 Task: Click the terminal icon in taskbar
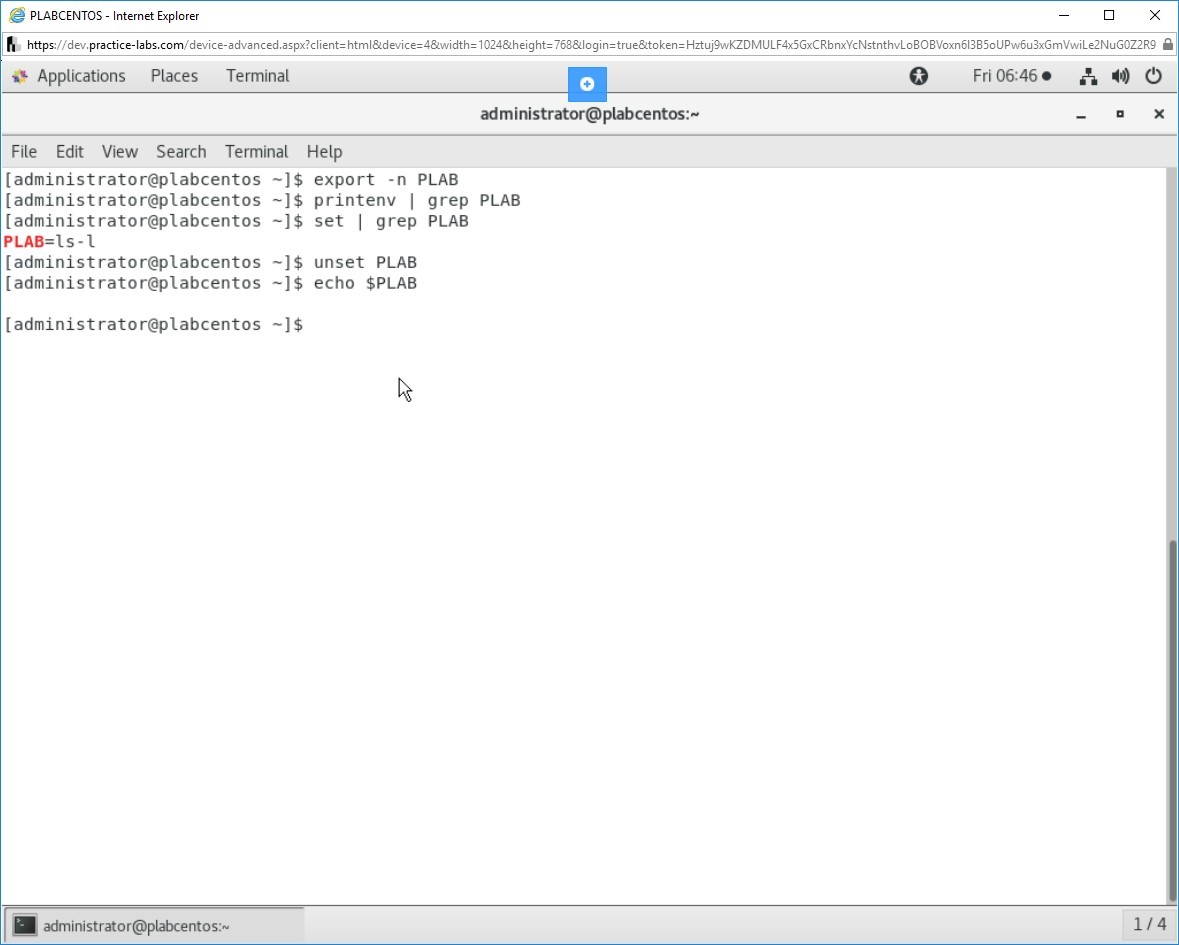[26, 925]
